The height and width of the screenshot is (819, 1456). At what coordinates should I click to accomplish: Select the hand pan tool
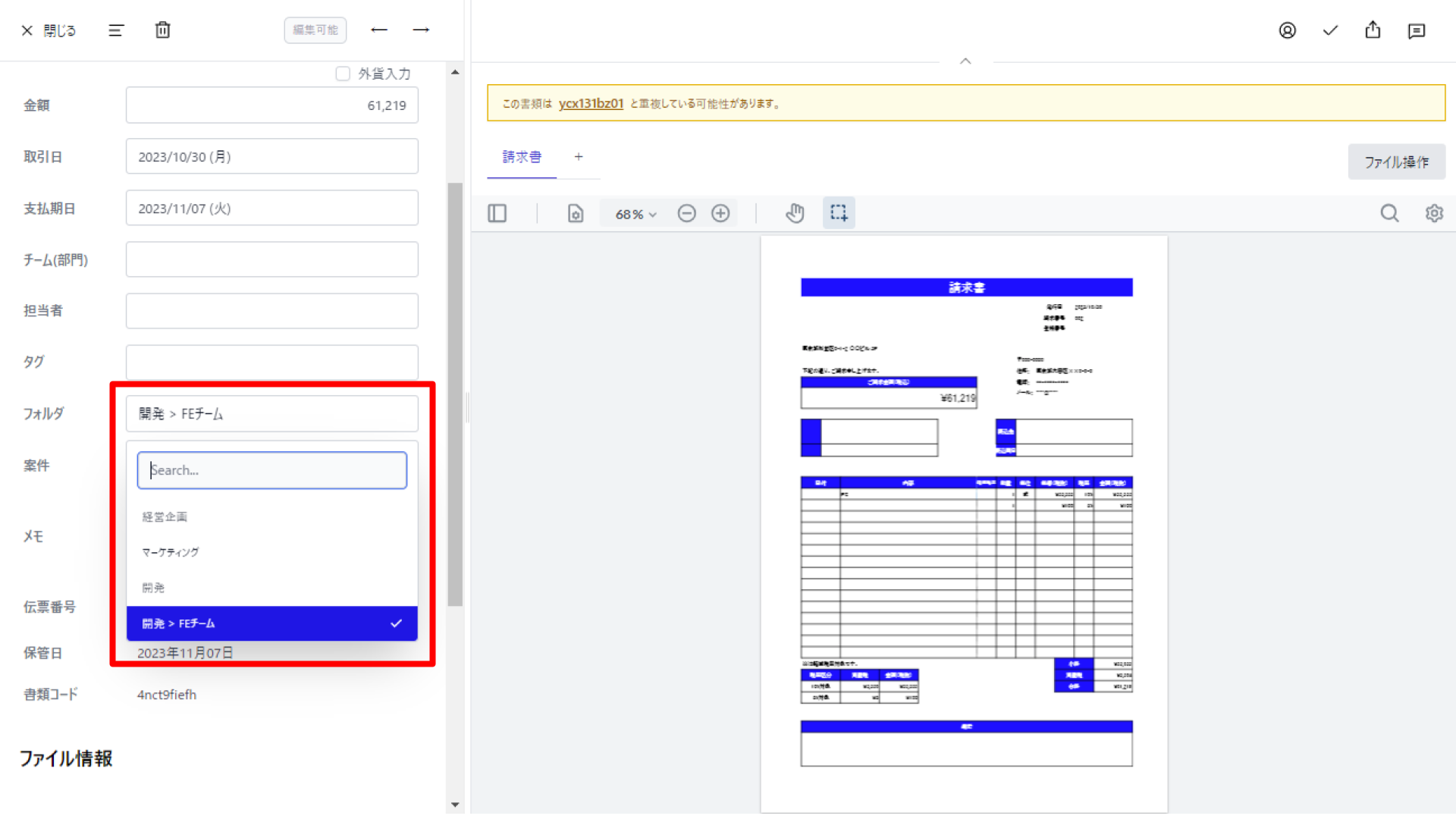tap(795, 214)
